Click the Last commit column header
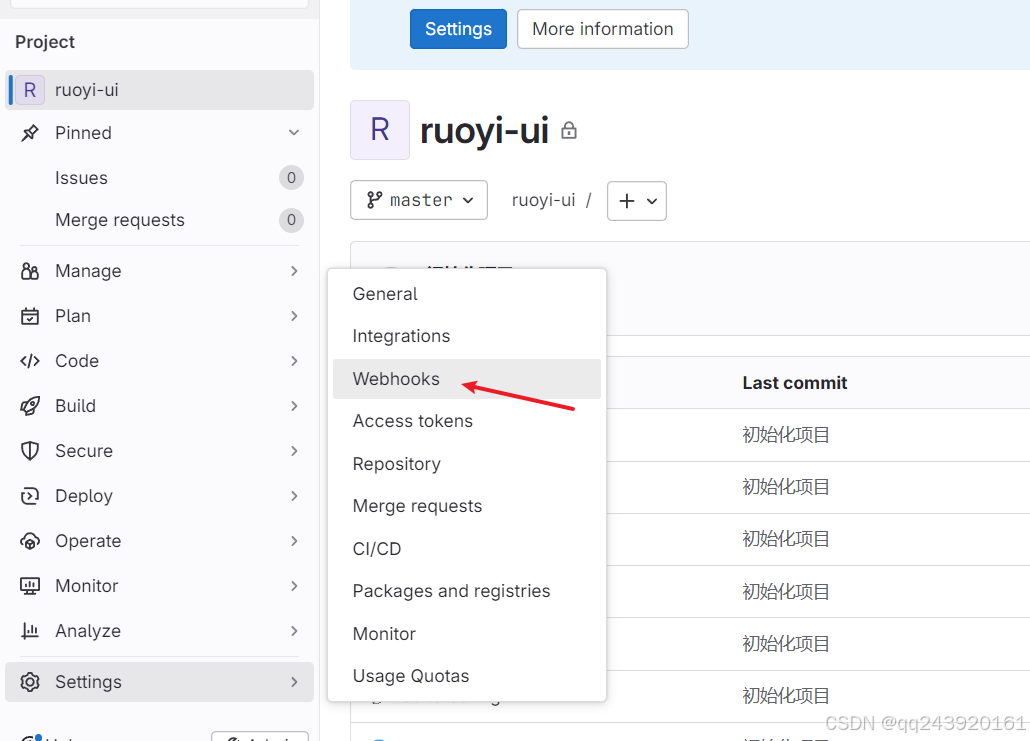This screenshot has height=741, width=1030. [x=795, y=383]
